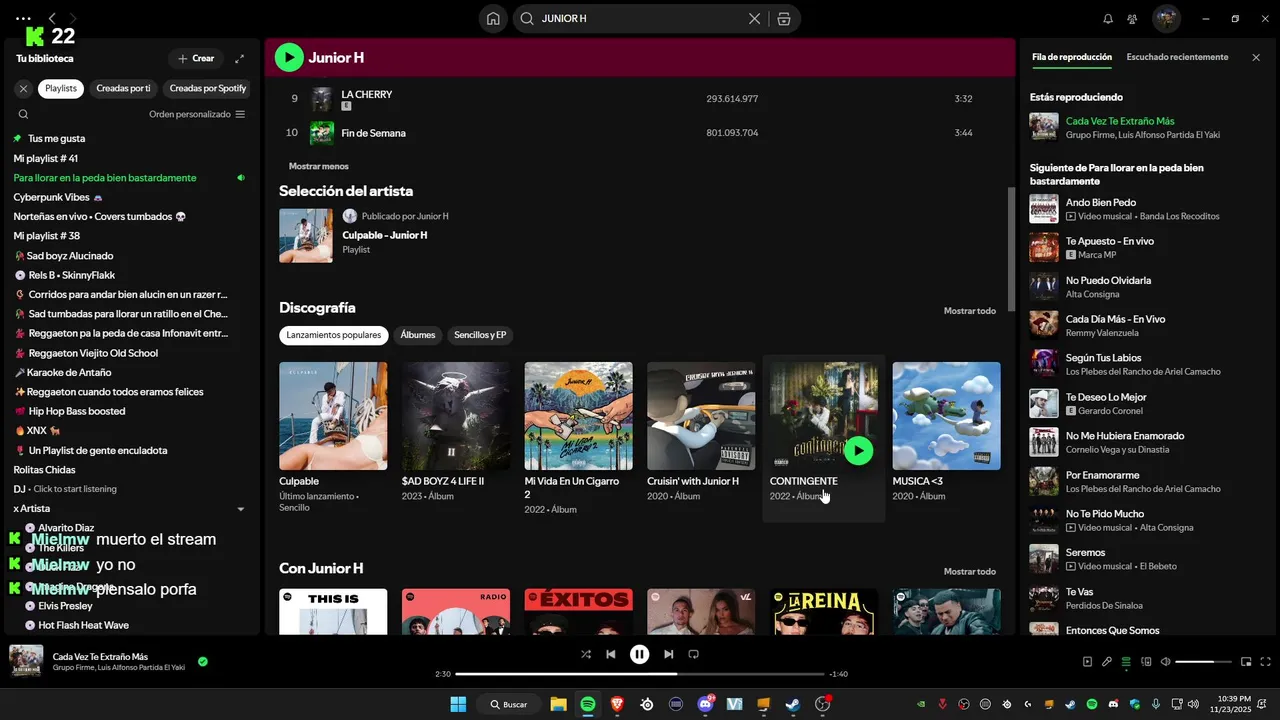Switch to the Escuchado recientemente tab
Viewport: 1280px width, 720px height.
pyautogui.click(x=1177, y=57)
